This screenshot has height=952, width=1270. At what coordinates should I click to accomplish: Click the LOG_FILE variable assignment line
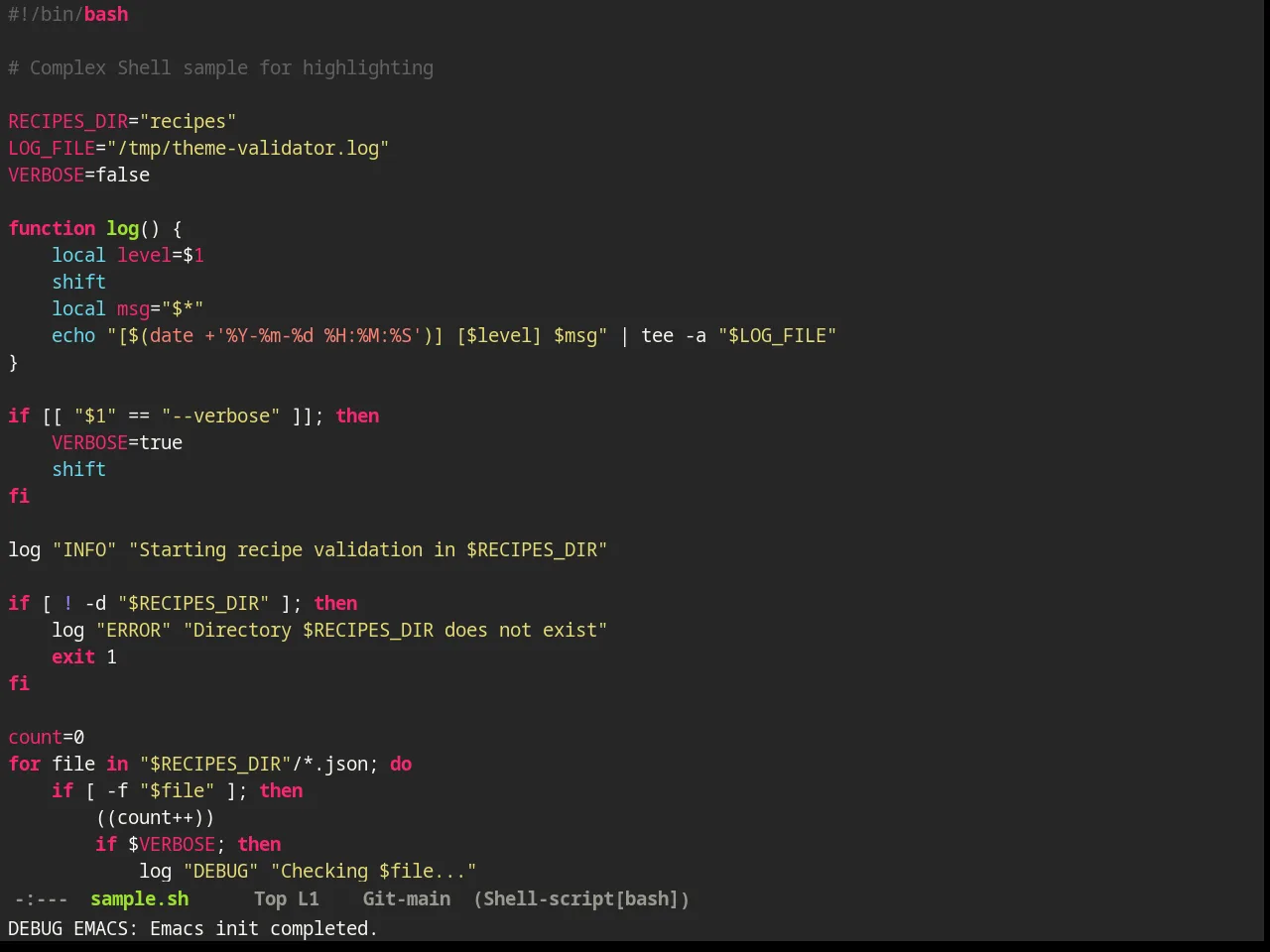pyautogui.click(x=198, y=148)
